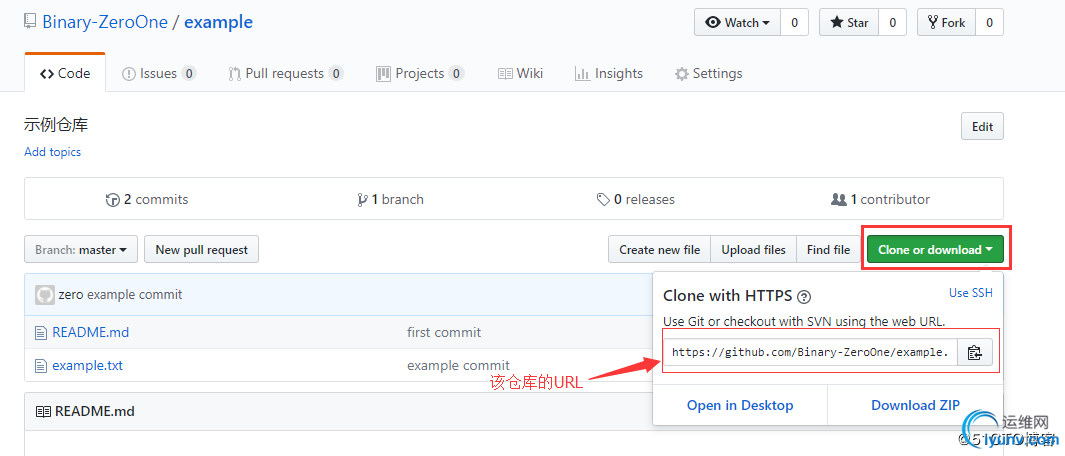Image resolution: width=1065 pixels, height=456 pixels.
Task: Open the 2 commits history
Action: coord(147,199)
